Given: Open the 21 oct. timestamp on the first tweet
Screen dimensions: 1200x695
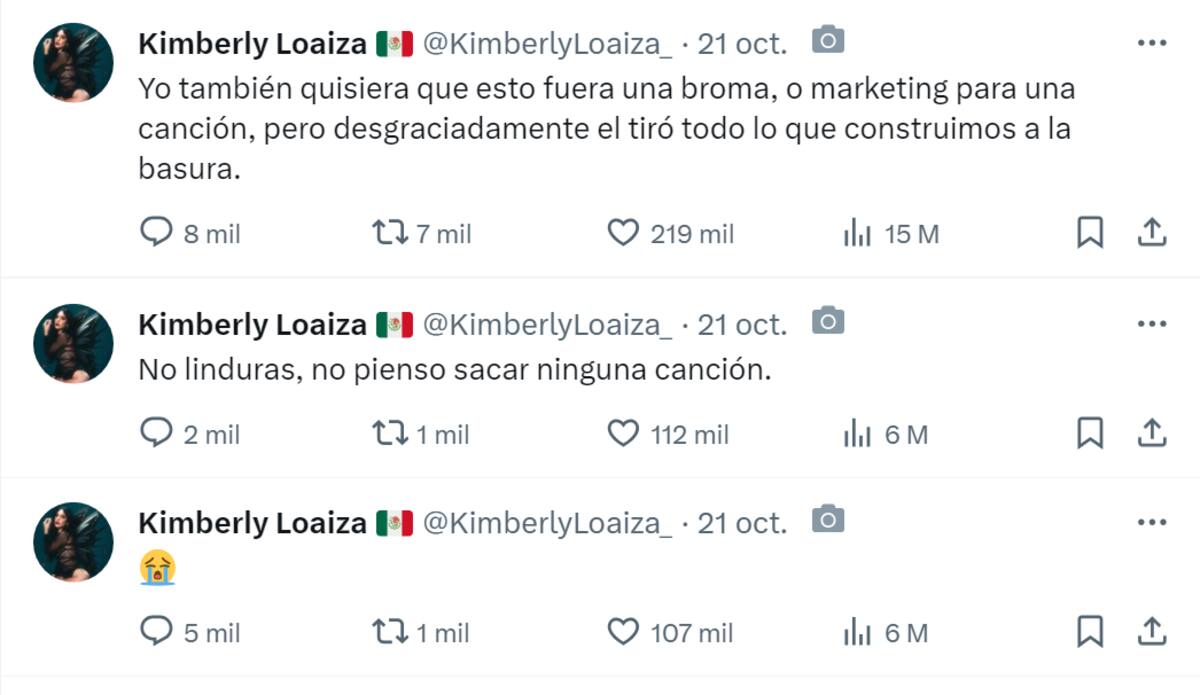Looking at the screenshot, I should pos(742,43).
